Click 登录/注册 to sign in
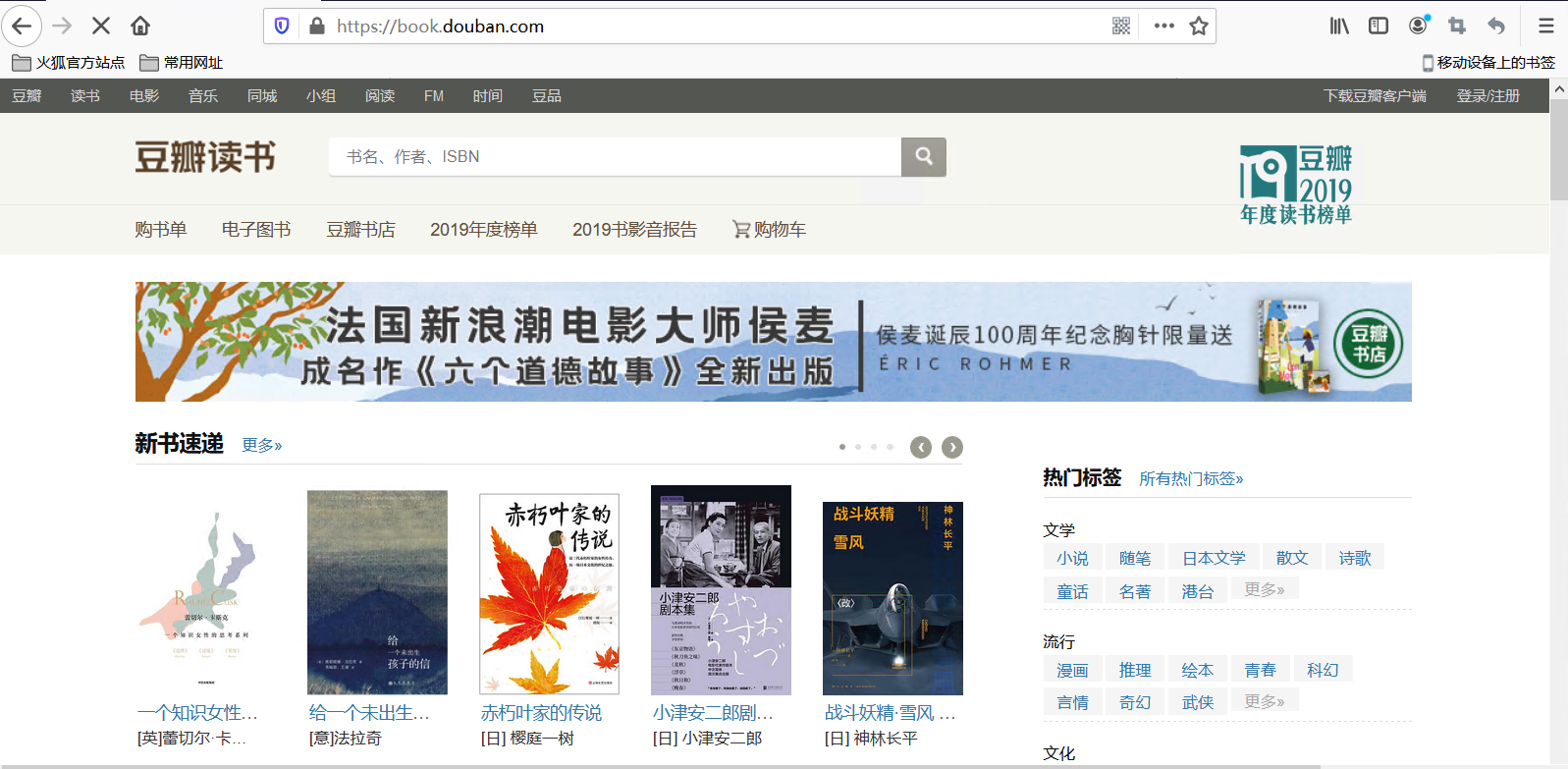This screenshot has width=1568, height=769. click(1488, 96)
